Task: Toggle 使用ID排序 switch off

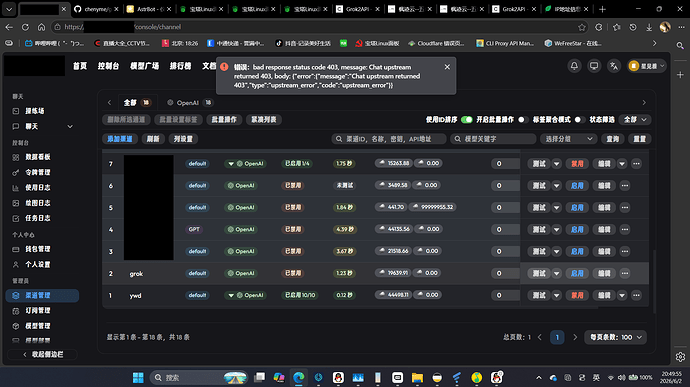Action: coord(466,120)
